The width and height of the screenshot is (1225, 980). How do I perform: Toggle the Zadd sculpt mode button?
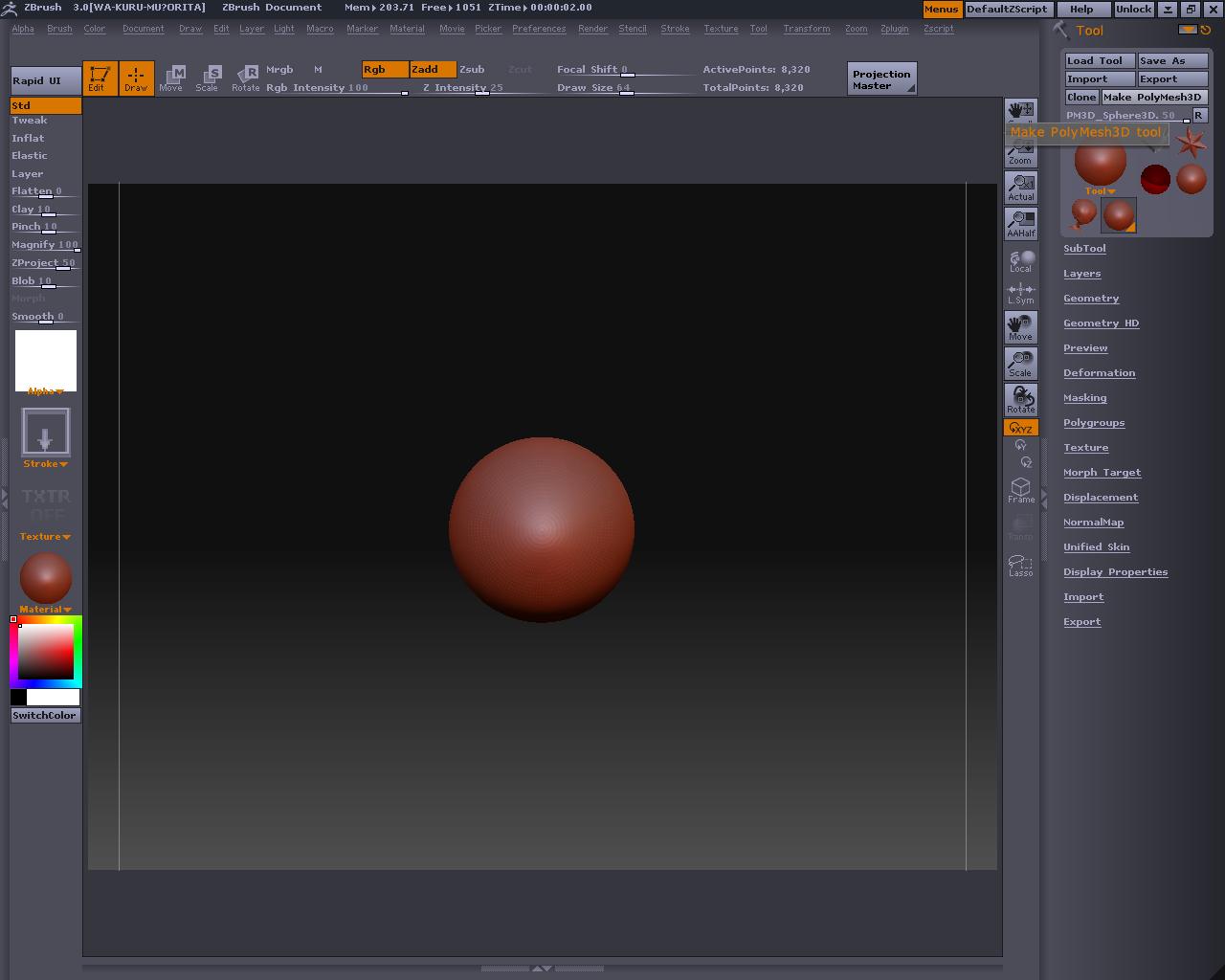pos(432,69)
